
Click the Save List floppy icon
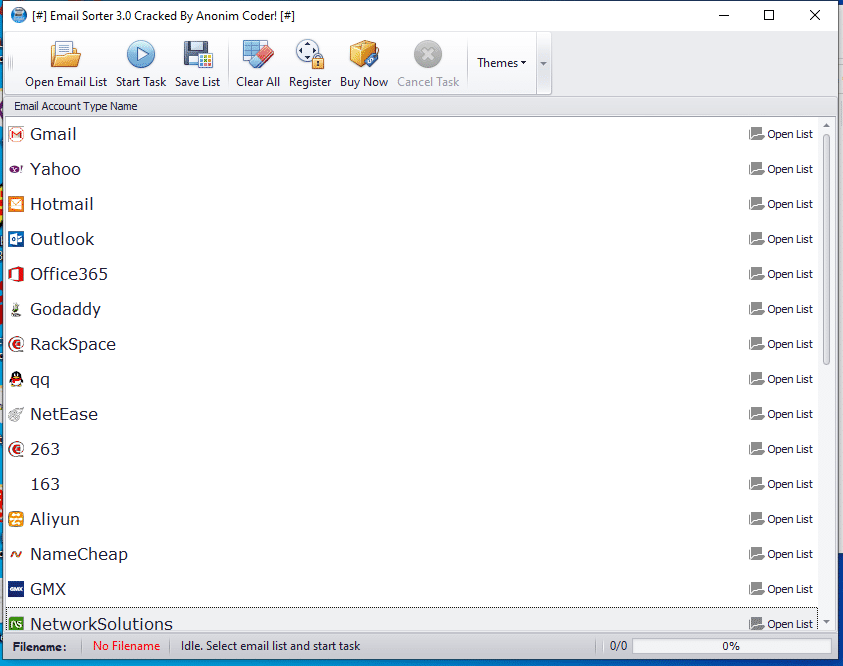click(x=198, y=54)
